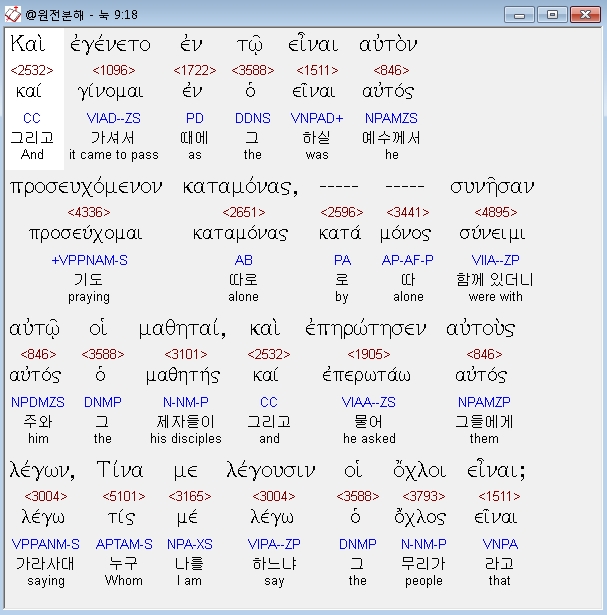Viewport: 607px width, 615px height.
Task: Click the gloss 'it came to pass'
Action: pos(114,155)
